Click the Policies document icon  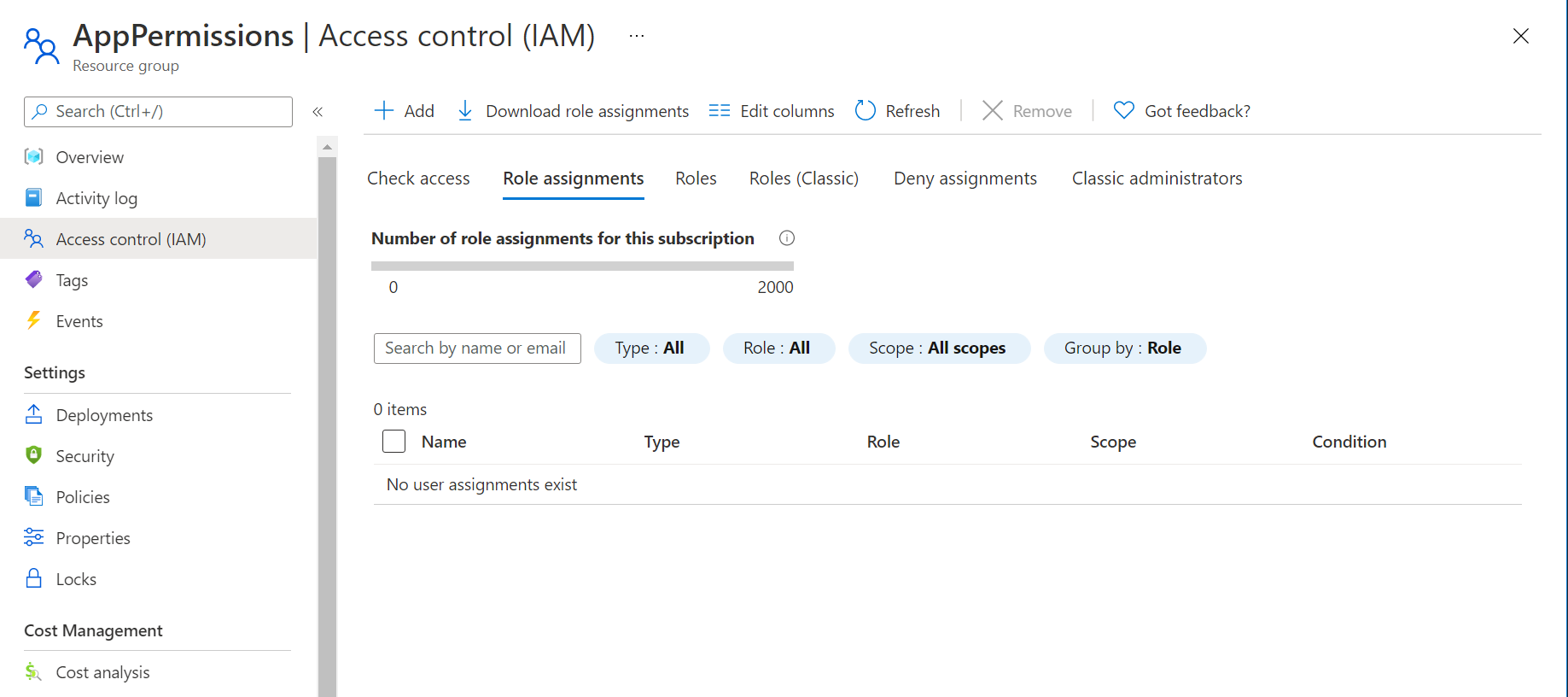33,495
